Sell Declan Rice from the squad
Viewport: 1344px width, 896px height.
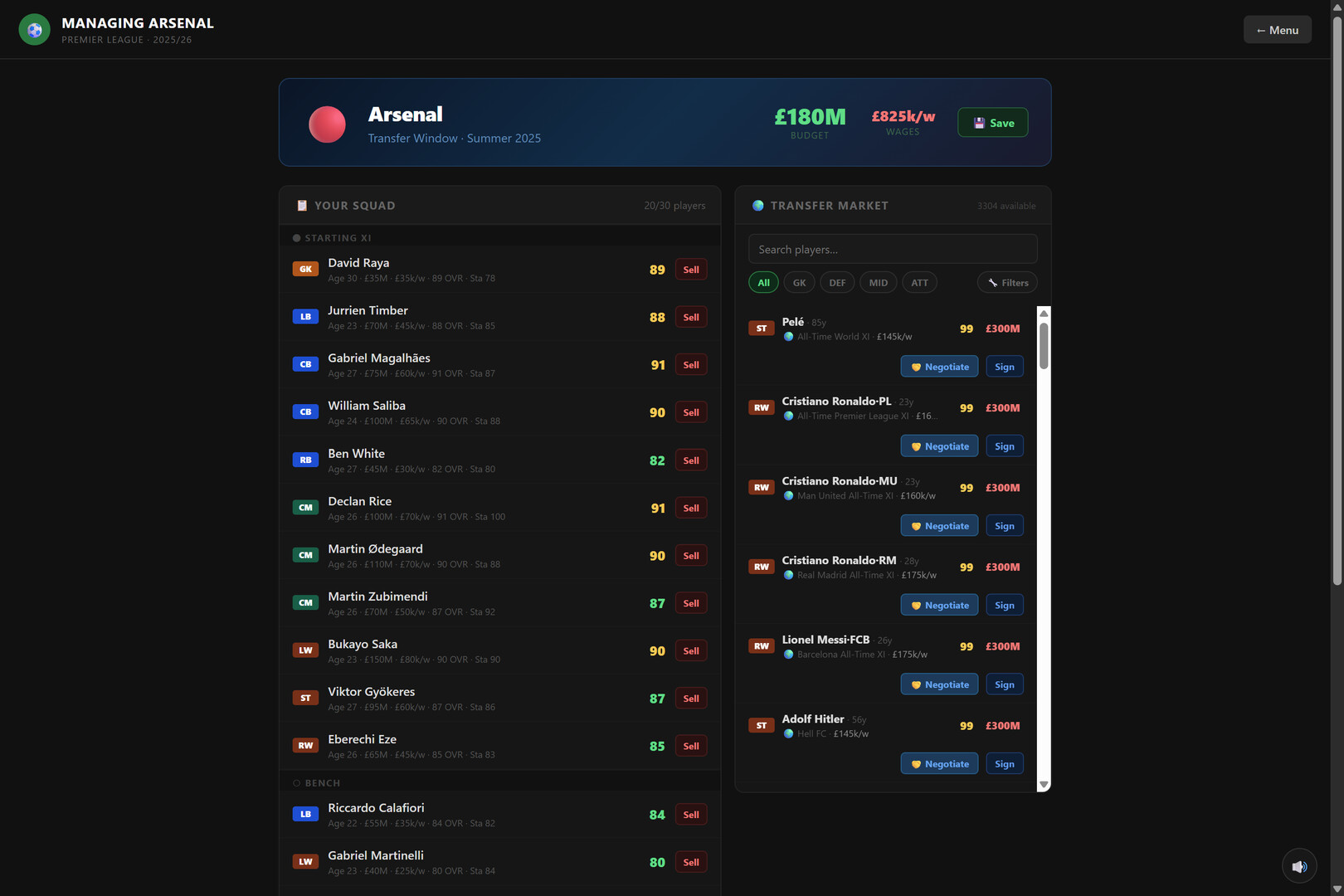(690, 508)
